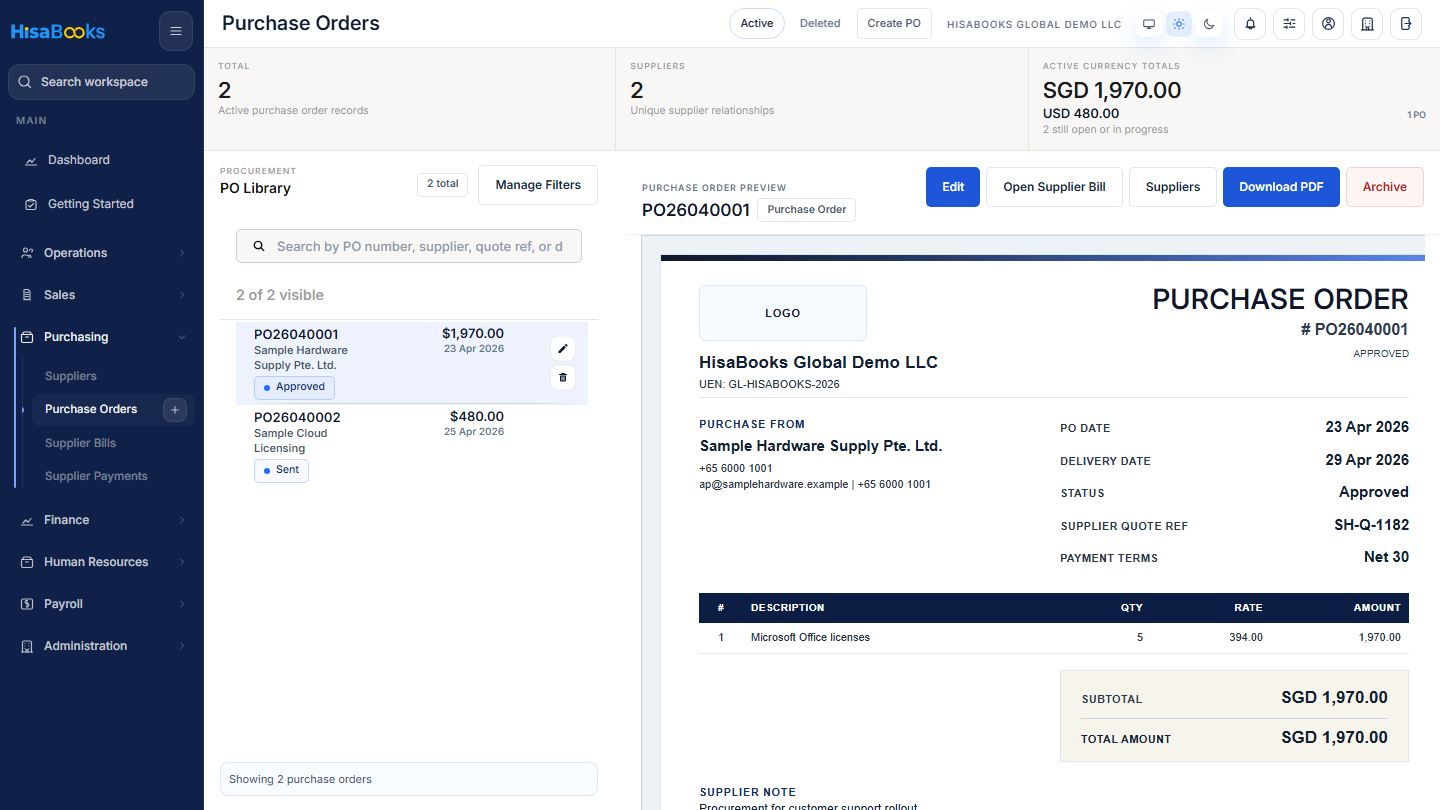Image resolution: width=1440 pixels, height=810 pixels.
Task: Open Purchase Orders sidebar item
Action: click(x=91, y=409)
